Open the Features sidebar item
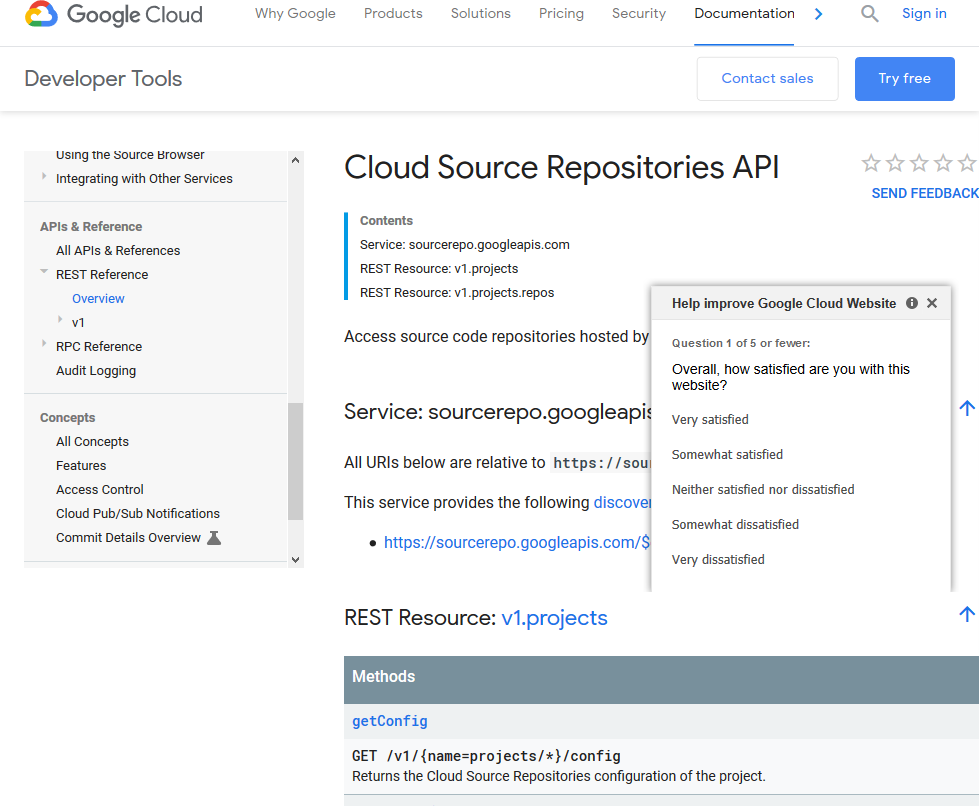 coord(81,466)
